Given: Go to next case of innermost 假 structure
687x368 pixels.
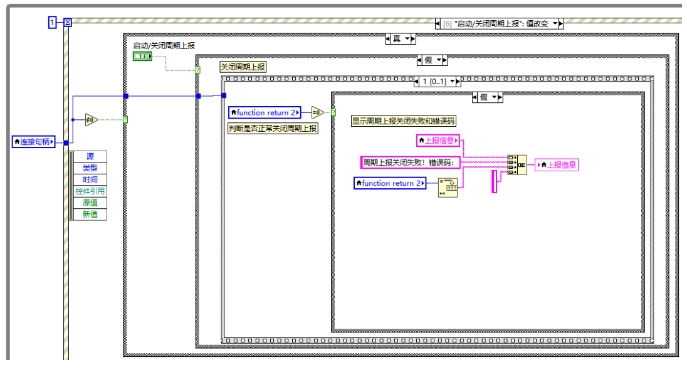Looking at the screenshot, I should click(500, 97).
